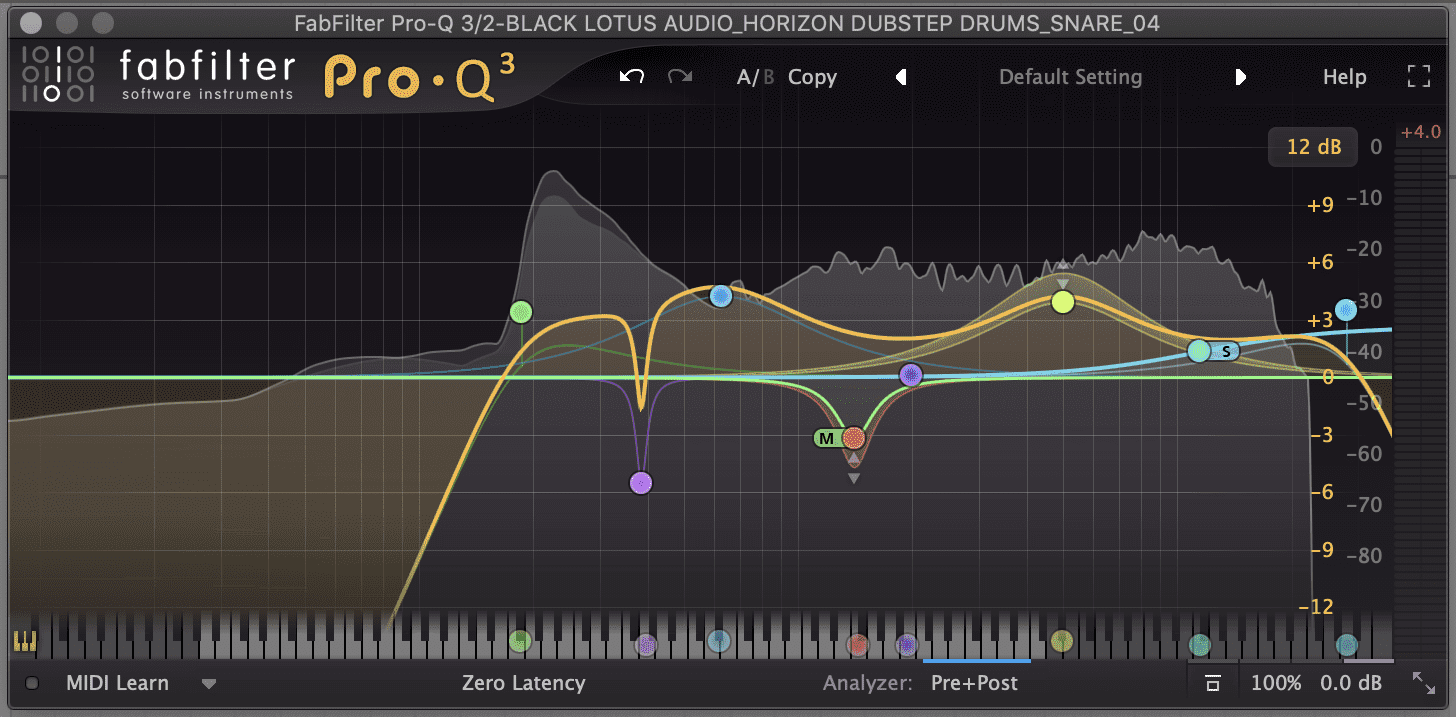Open the Zero Latency processing mode menu

tap(523, 684)
